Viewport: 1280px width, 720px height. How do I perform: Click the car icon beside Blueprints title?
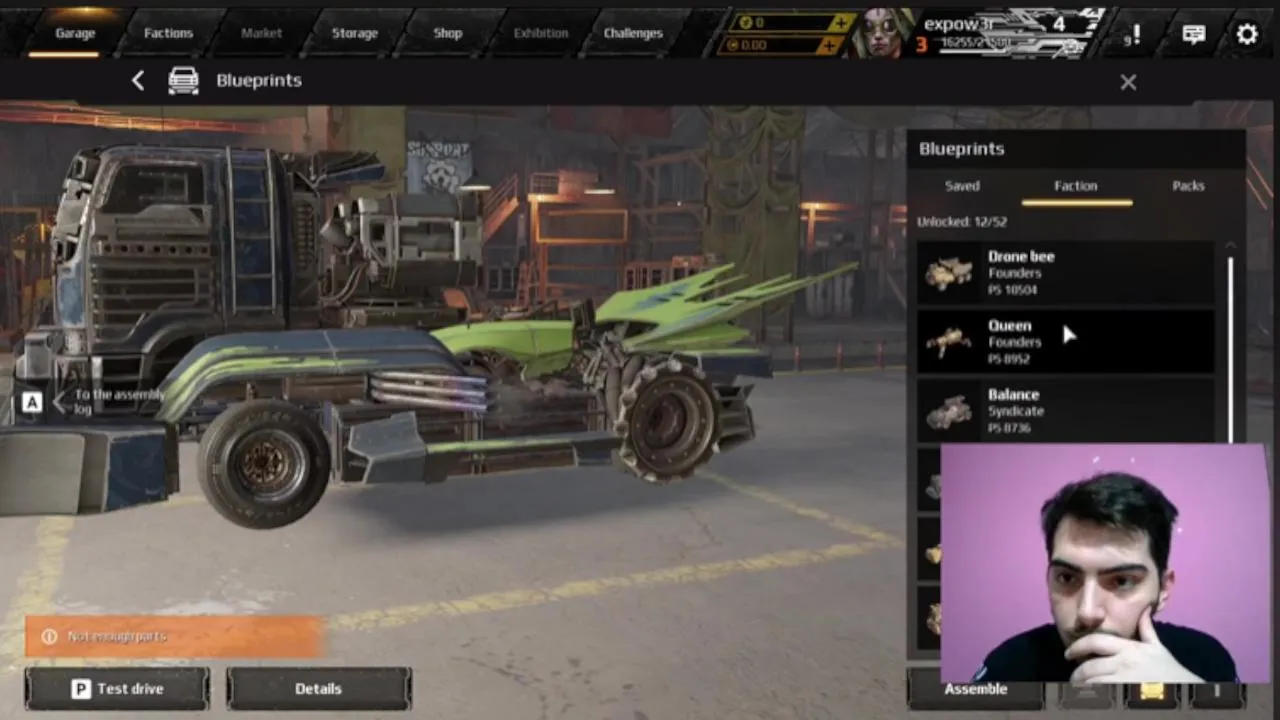(183, 80)
